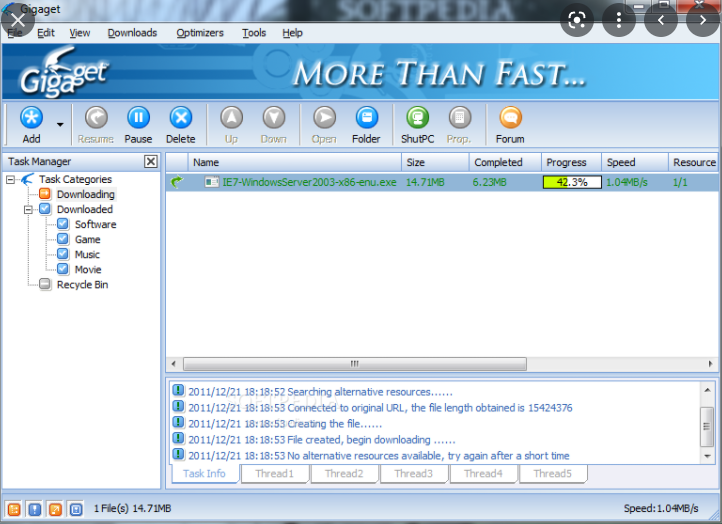Select the Music category
Image resolution: width=722 pixels, height=524 pixels.
(x=87, y=255)
